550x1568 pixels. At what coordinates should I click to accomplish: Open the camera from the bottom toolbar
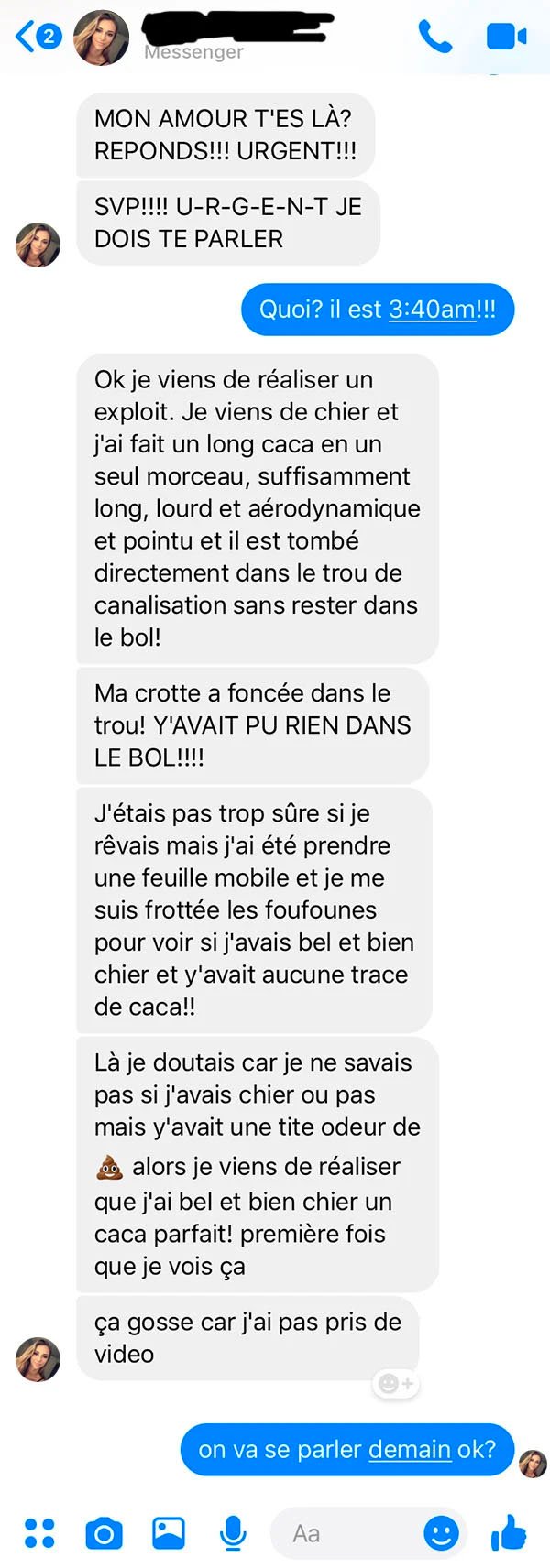click(x=104, y=1532)
